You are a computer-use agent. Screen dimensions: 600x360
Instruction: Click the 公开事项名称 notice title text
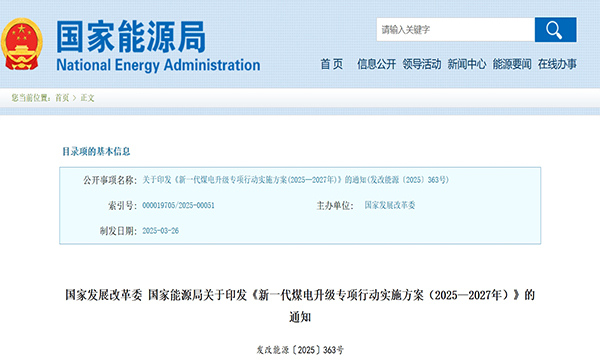point(295,180)
